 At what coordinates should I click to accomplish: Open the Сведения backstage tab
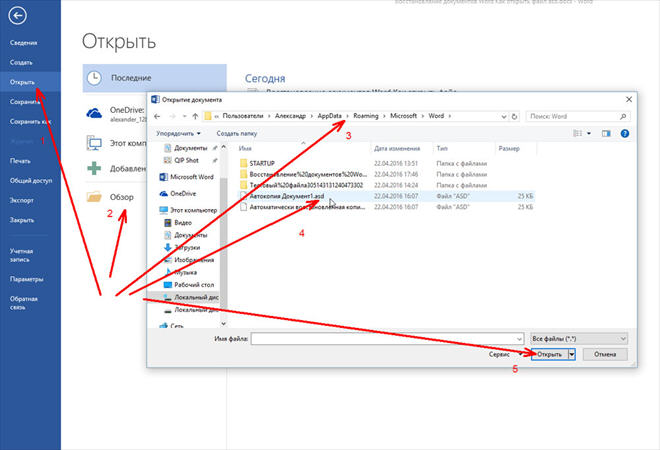24,43
